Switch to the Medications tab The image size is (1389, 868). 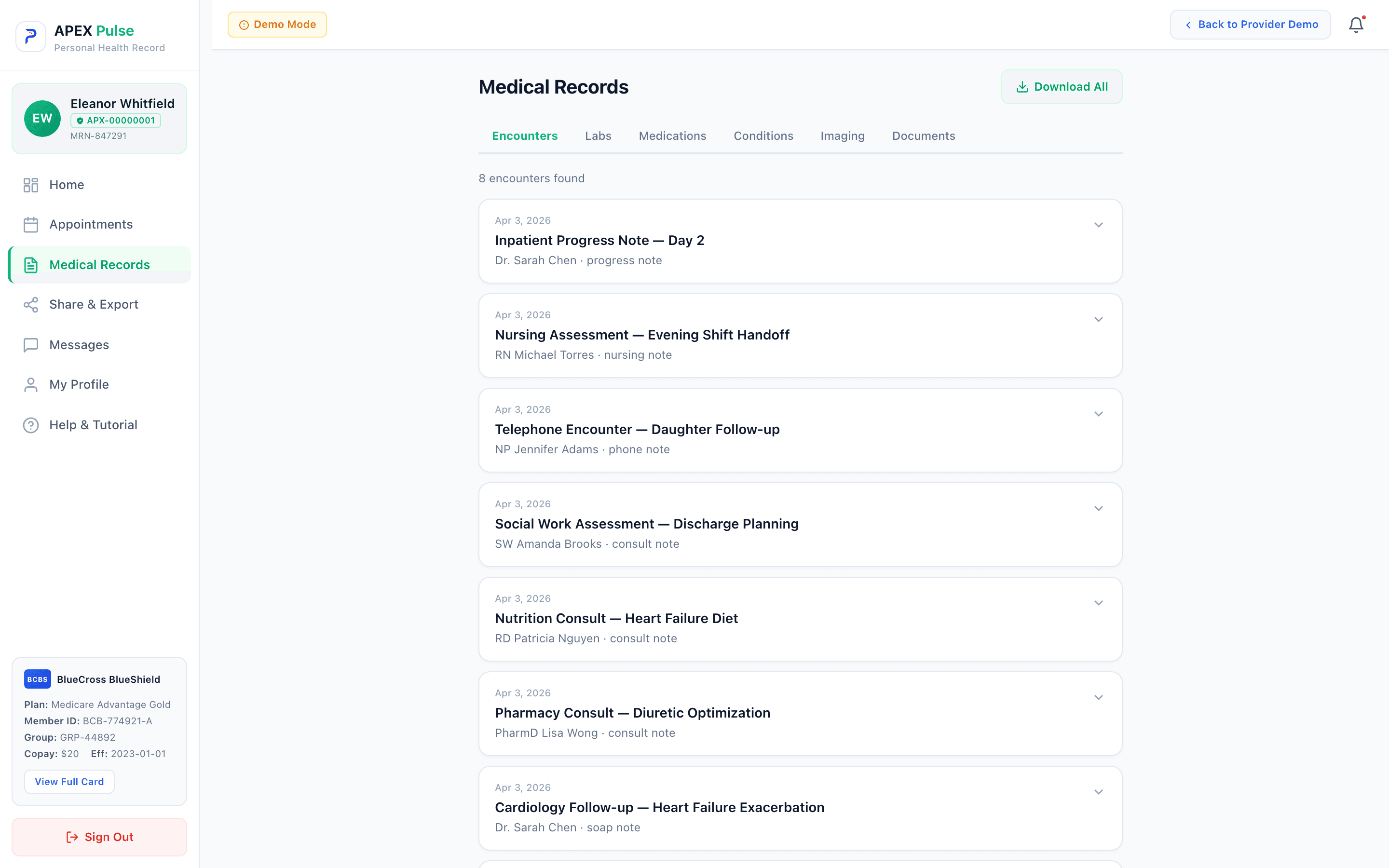pos(672,136)
